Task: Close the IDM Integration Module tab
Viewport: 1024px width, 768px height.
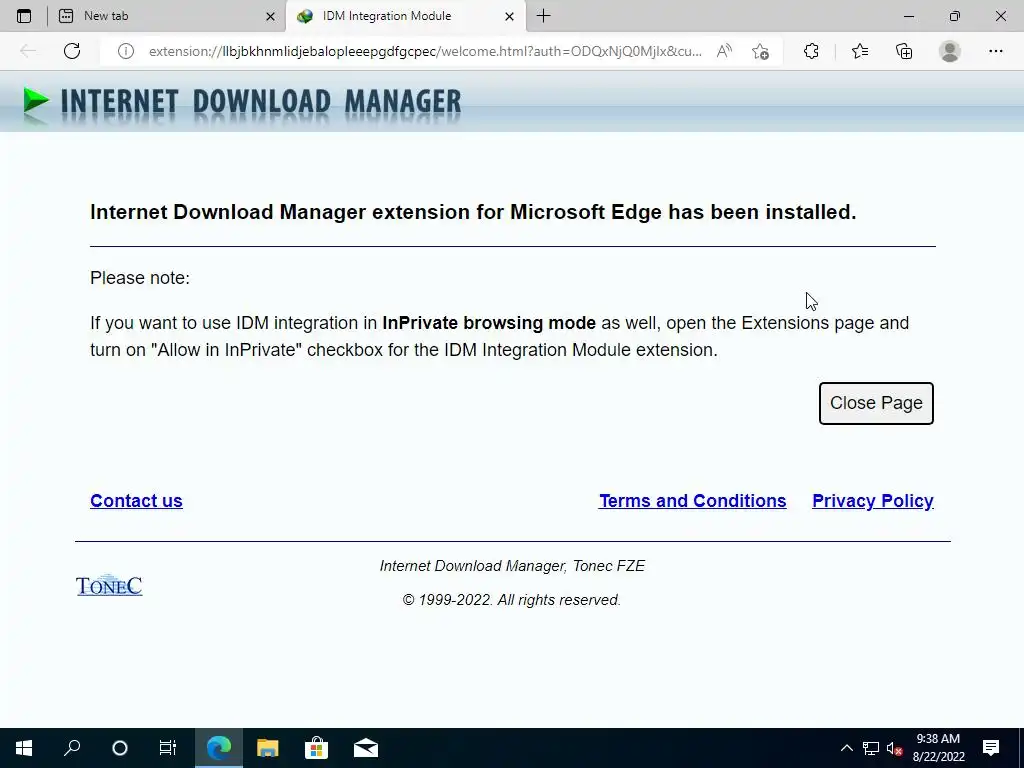Action: 509,16
